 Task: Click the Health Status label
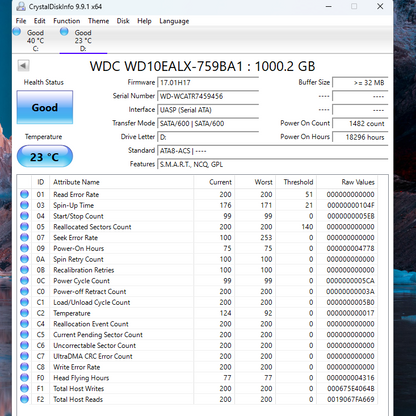(44, 82)
